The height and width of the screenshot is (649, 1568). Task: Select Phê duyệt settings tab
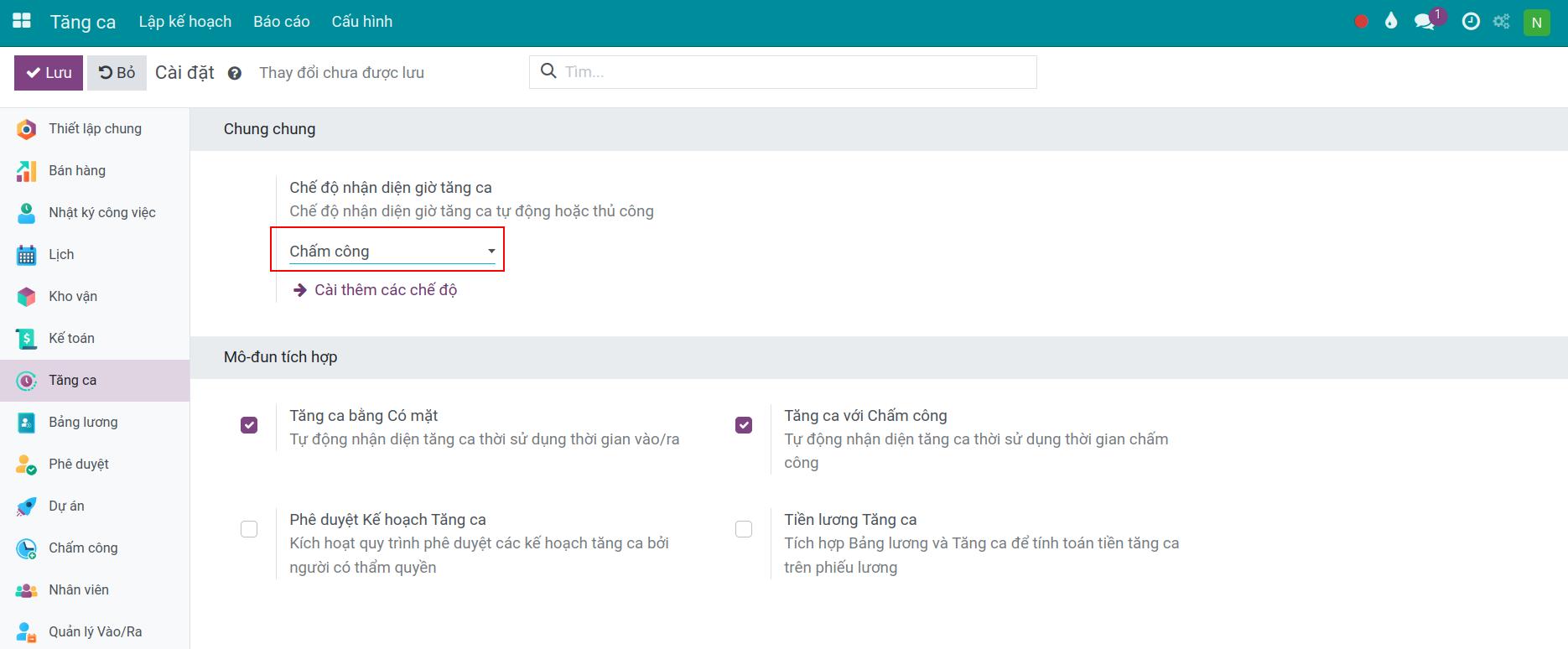pyautogui.click(x=95, y=465)
